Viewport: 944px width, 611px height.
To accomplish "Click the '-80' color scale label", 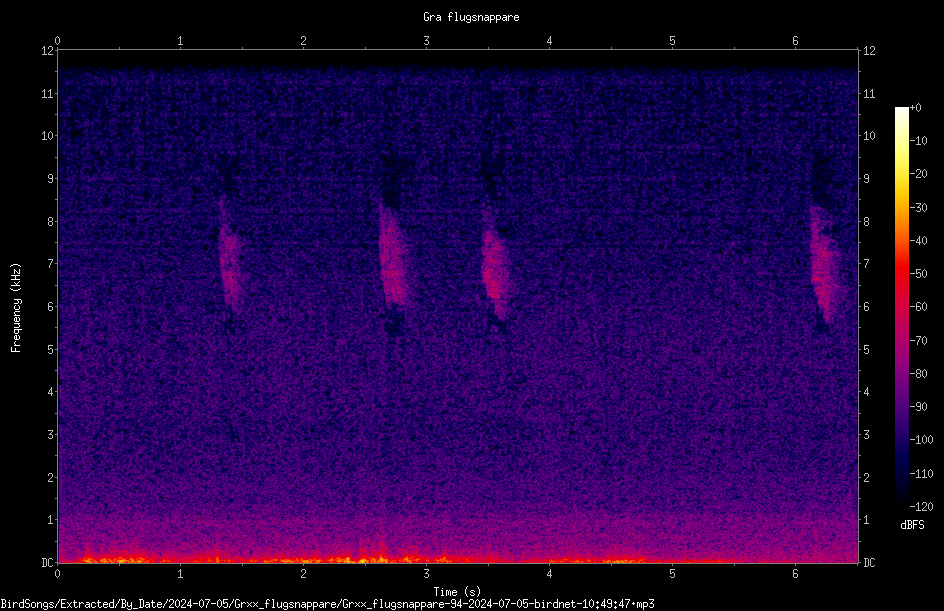I will pyautogui.click(x=918, y=374).
